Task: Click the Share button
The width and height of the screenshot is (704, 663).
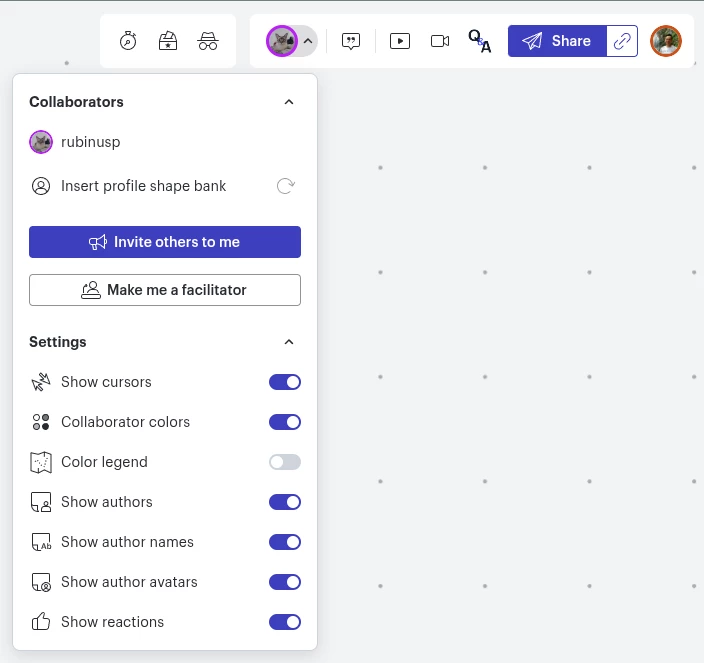Action: [x=557, y=41]
